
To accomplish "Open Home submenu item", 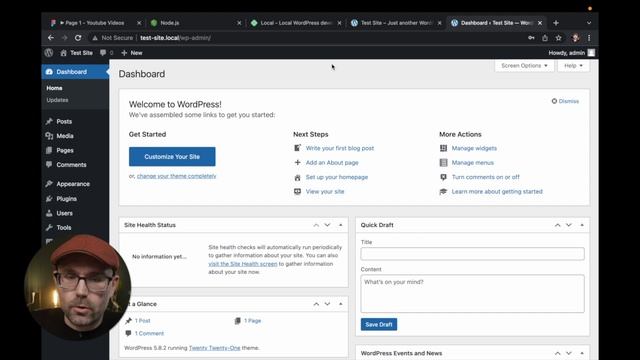I will pos(54,88).
